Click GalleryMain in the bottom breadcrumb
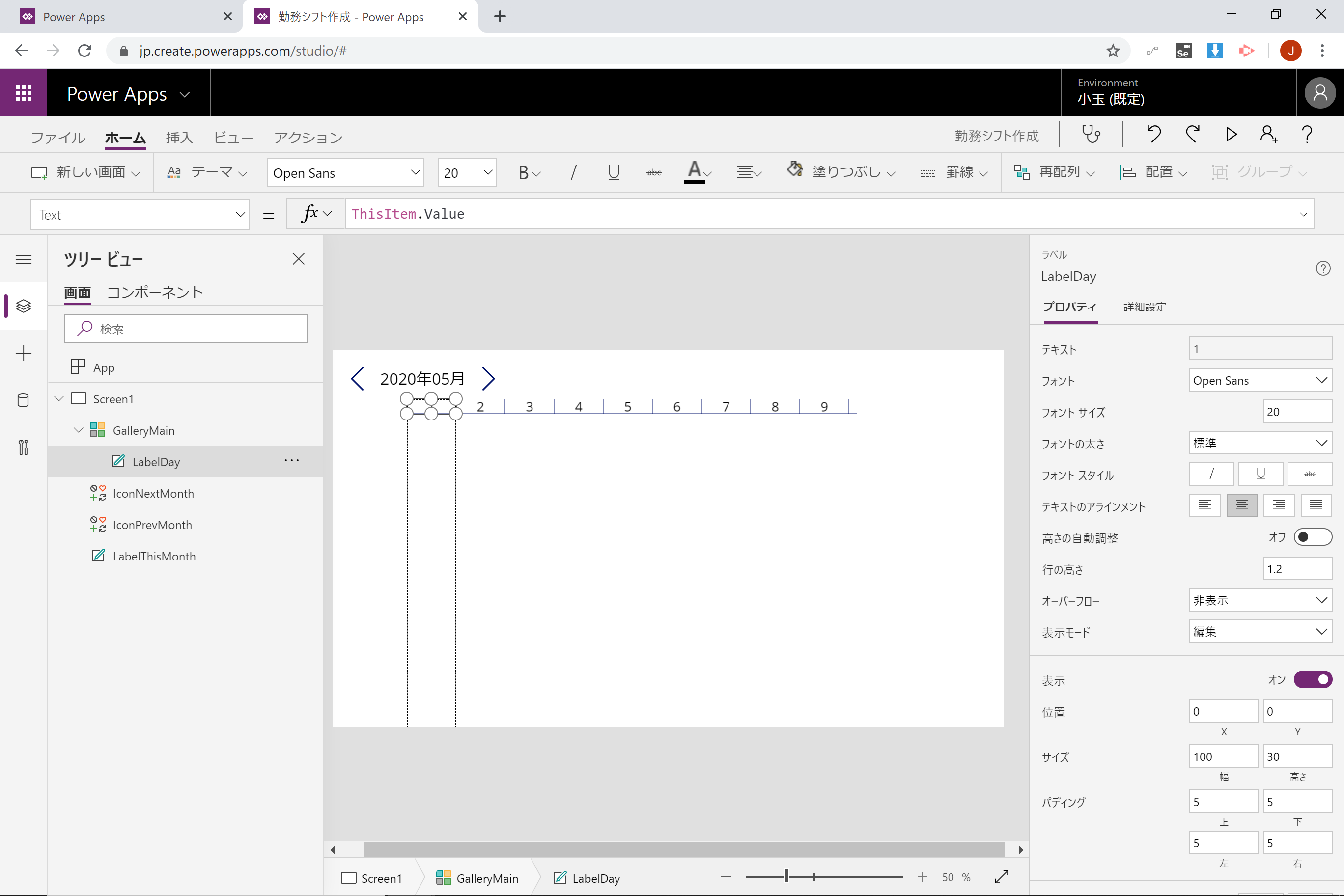The width and height of the screenshot is (1344, 896). pos(477,878)
